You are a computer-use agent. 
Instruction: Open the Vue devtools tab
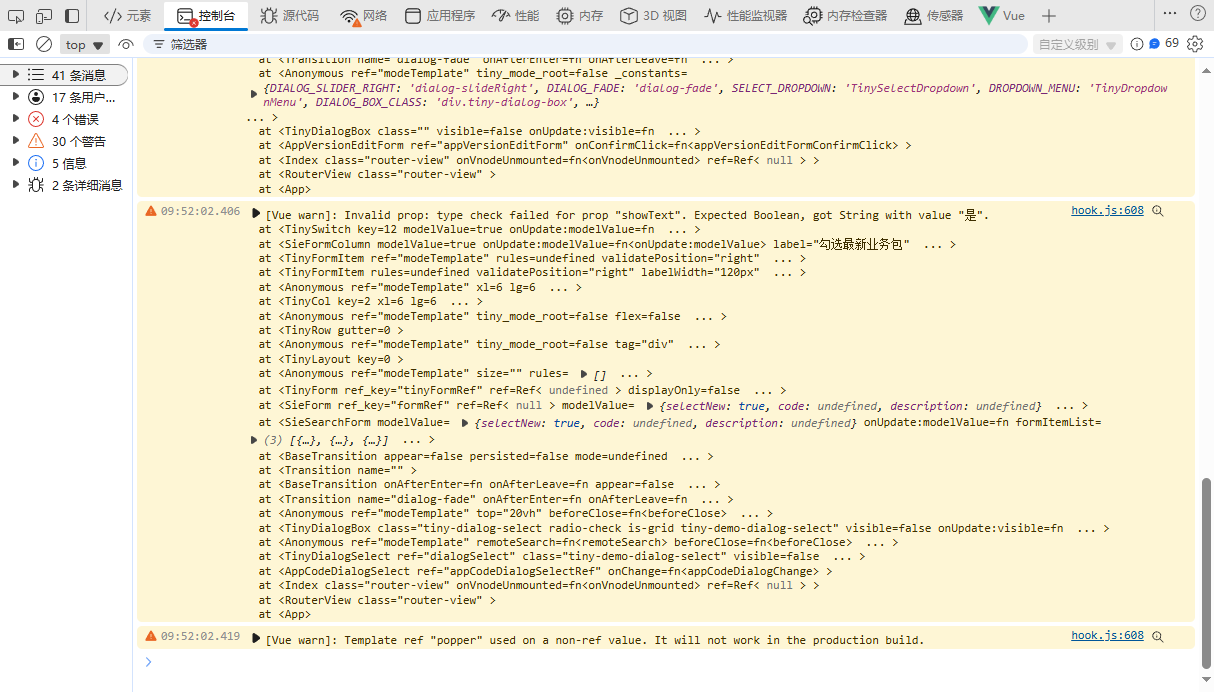point(1002,16)
